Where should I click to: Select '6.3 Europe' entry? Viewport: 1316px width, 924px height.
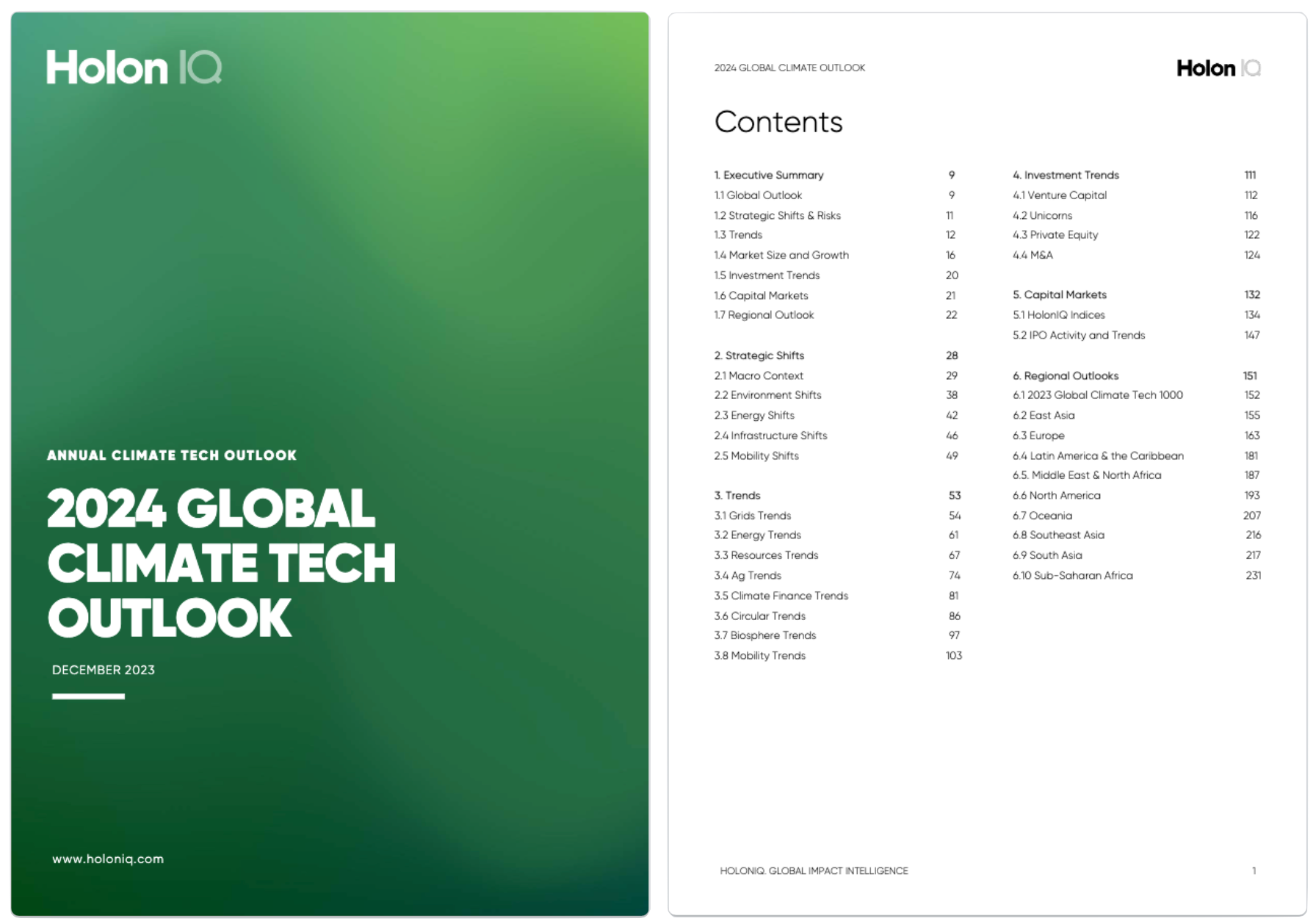pos(1038,436)
